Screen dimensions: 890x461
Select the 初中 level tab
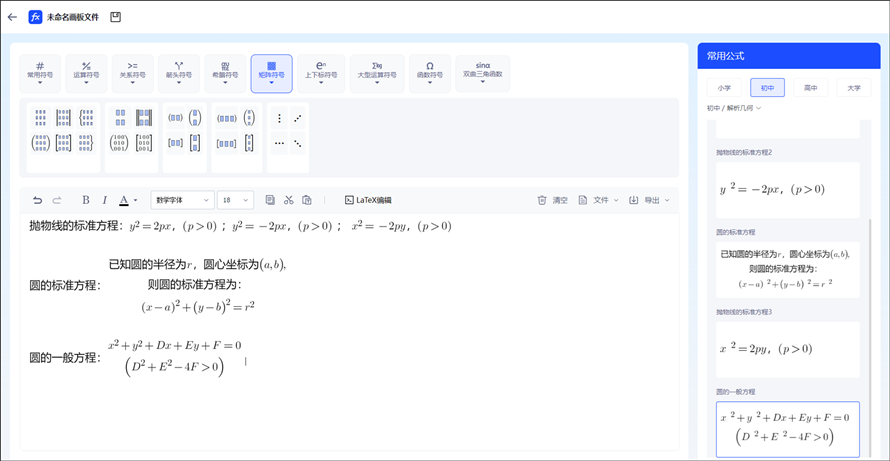pyautogui.click(x=767, y=88)
